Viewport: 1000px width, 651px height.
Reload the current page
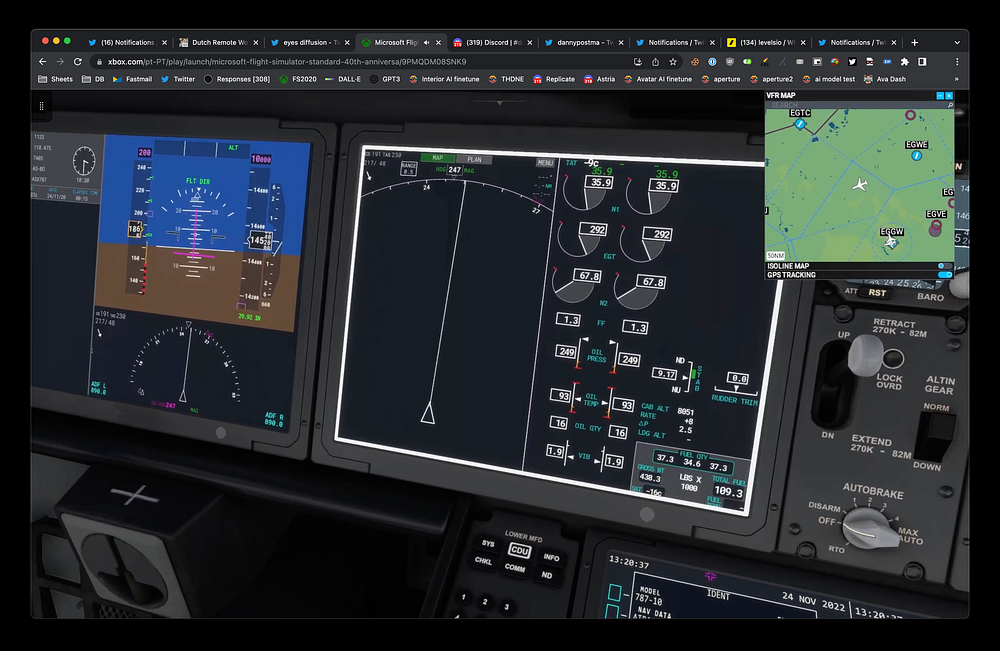pos(78,62)
